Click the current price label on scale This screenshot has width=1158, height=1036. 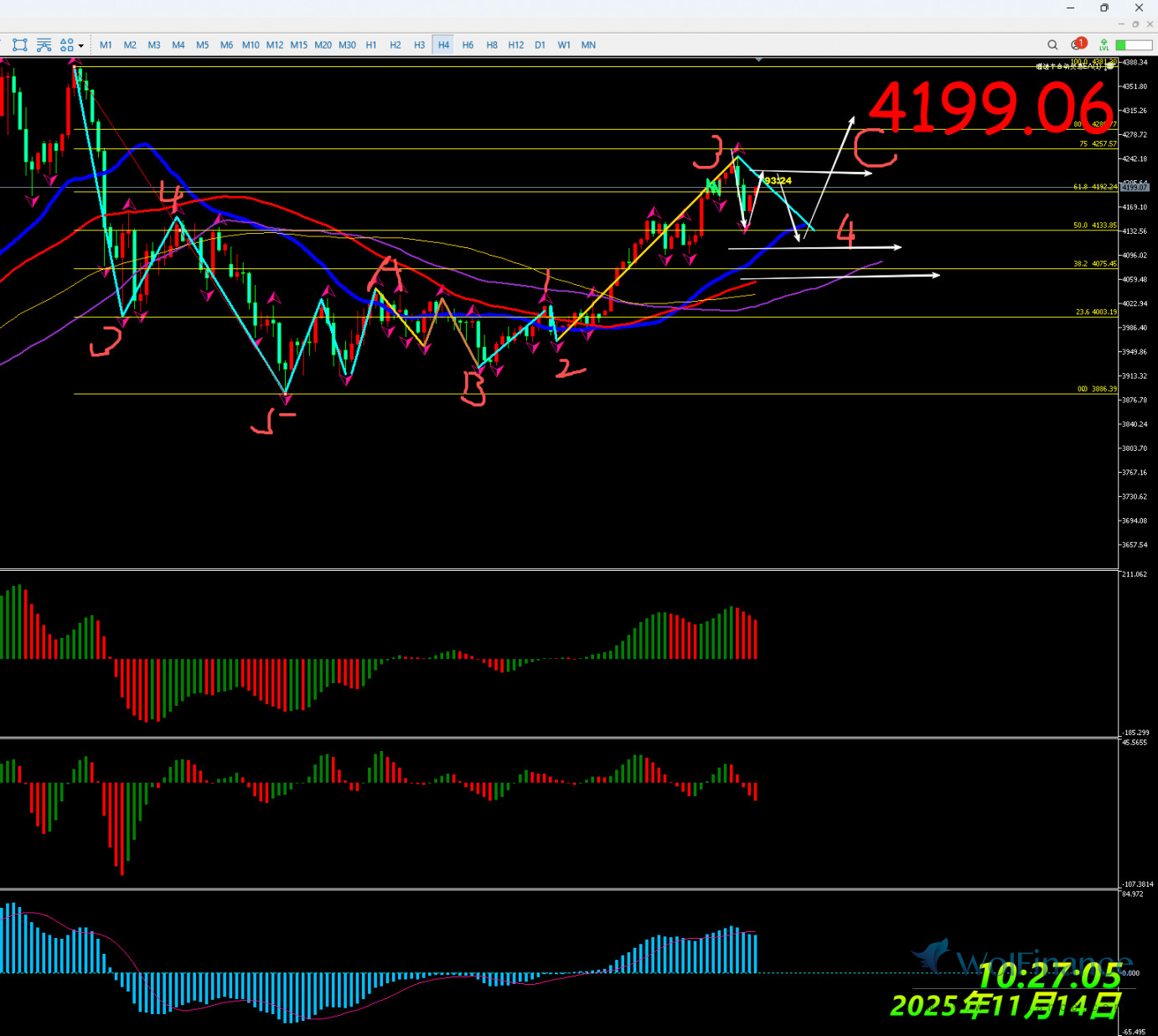[x=1135, y=188]
